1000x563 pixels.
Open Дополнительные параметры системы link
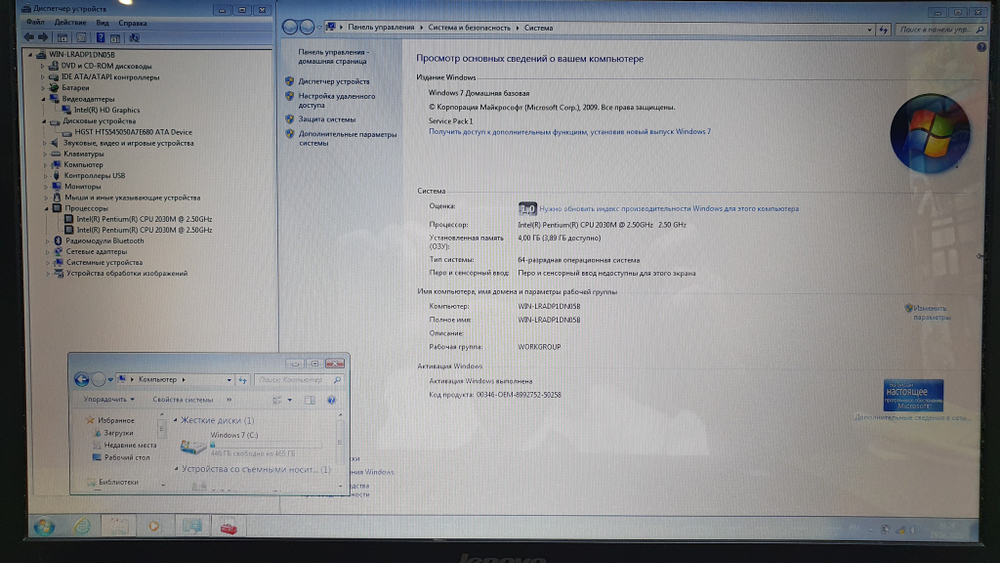coord(348,138)
